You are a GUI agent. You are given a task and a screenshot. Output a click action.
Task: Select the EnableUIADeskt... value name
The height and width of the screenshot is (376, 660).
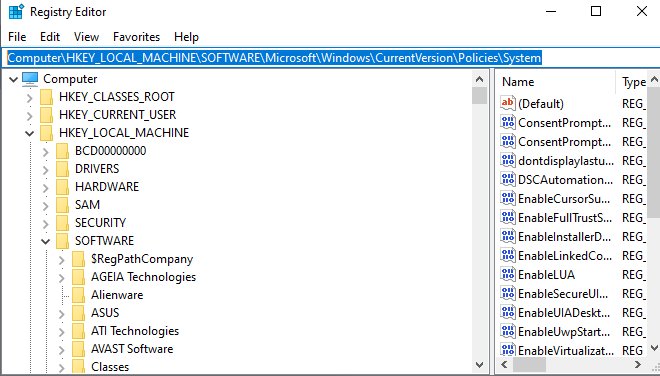564,312
